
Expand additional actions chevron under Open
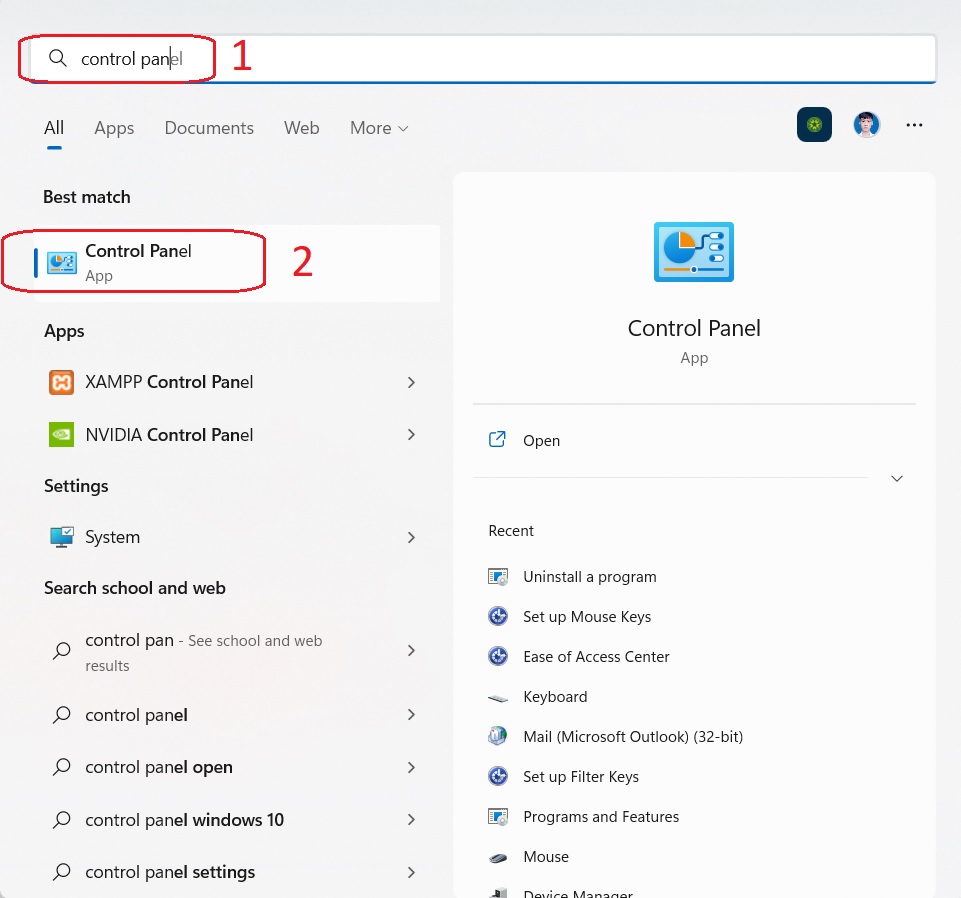(896, 479)
